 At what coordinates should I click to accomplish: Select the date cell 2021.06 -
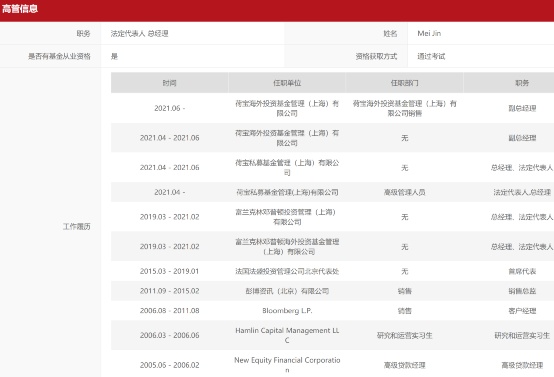pos(170,108)
